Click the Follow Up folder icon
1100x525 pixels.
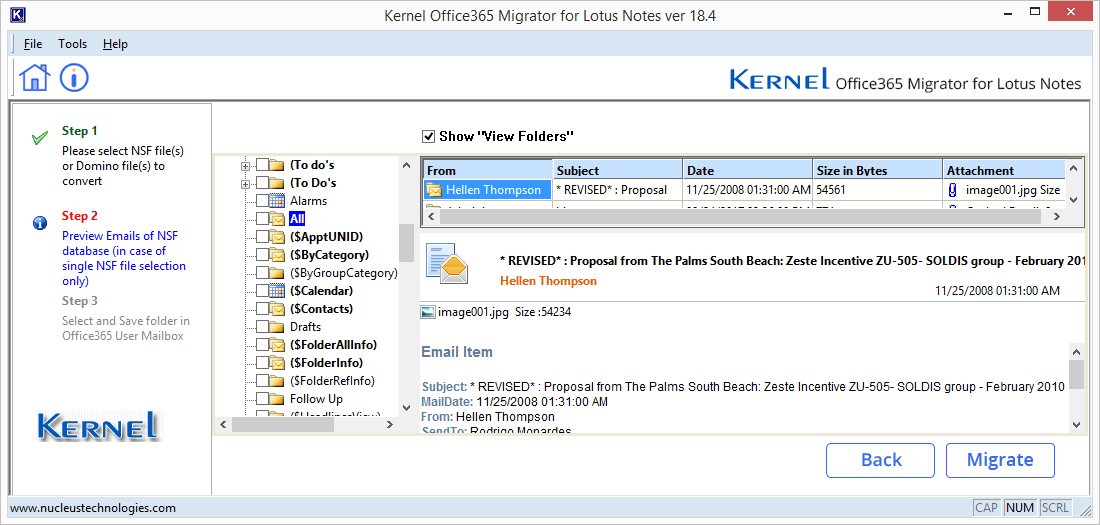point(277,399)
